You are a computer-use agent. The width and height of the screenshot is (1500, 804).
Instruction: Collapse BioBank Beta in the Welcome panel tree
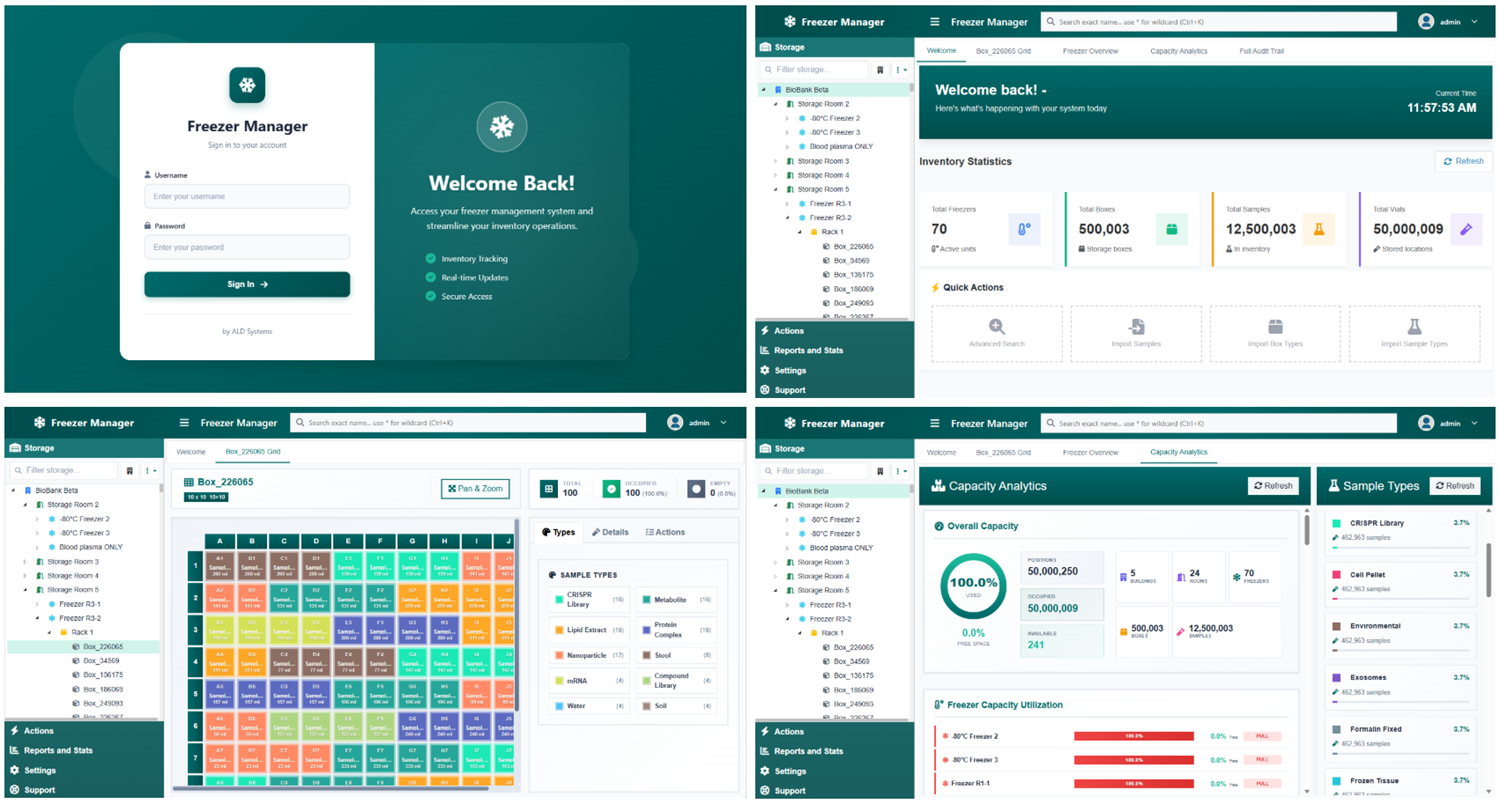click(x=765, y=90)
